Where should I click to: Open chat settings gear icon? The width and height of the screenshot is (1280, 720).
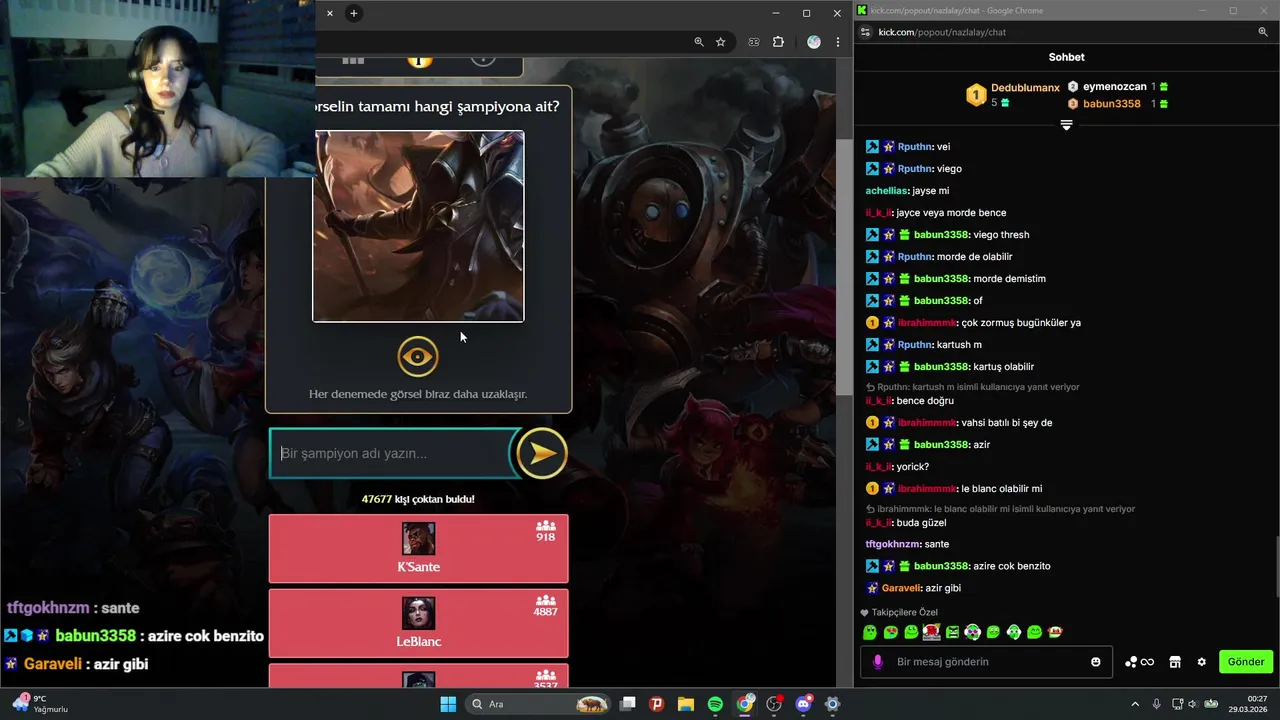[1202, 662]
